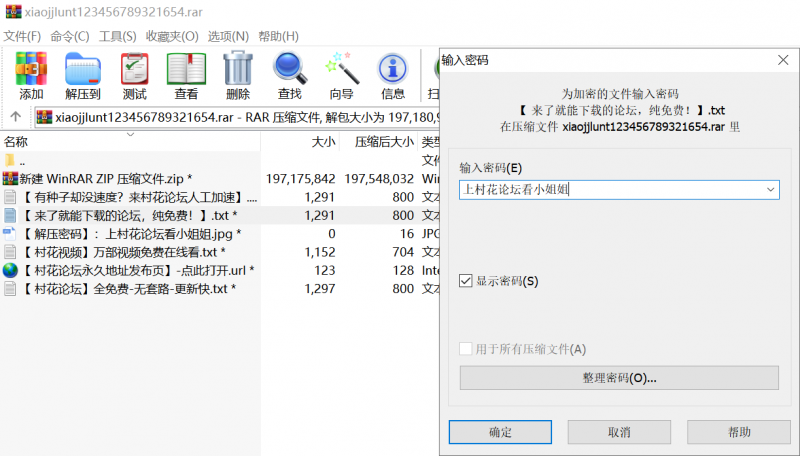Click the size value 1,152
Screen dimensions: 800x456
(320, 252)
